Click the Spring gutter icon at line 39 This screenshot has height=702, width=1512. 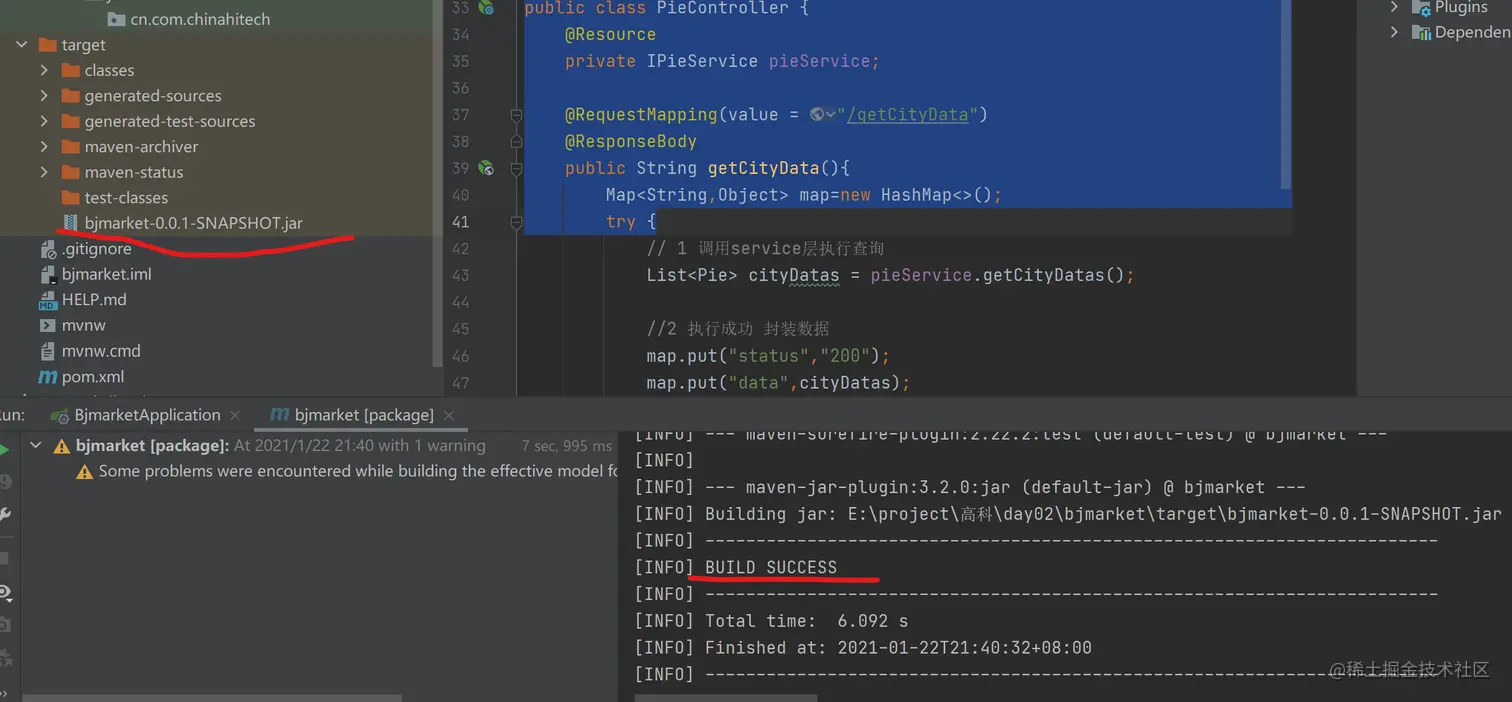(x=486, y=168)
